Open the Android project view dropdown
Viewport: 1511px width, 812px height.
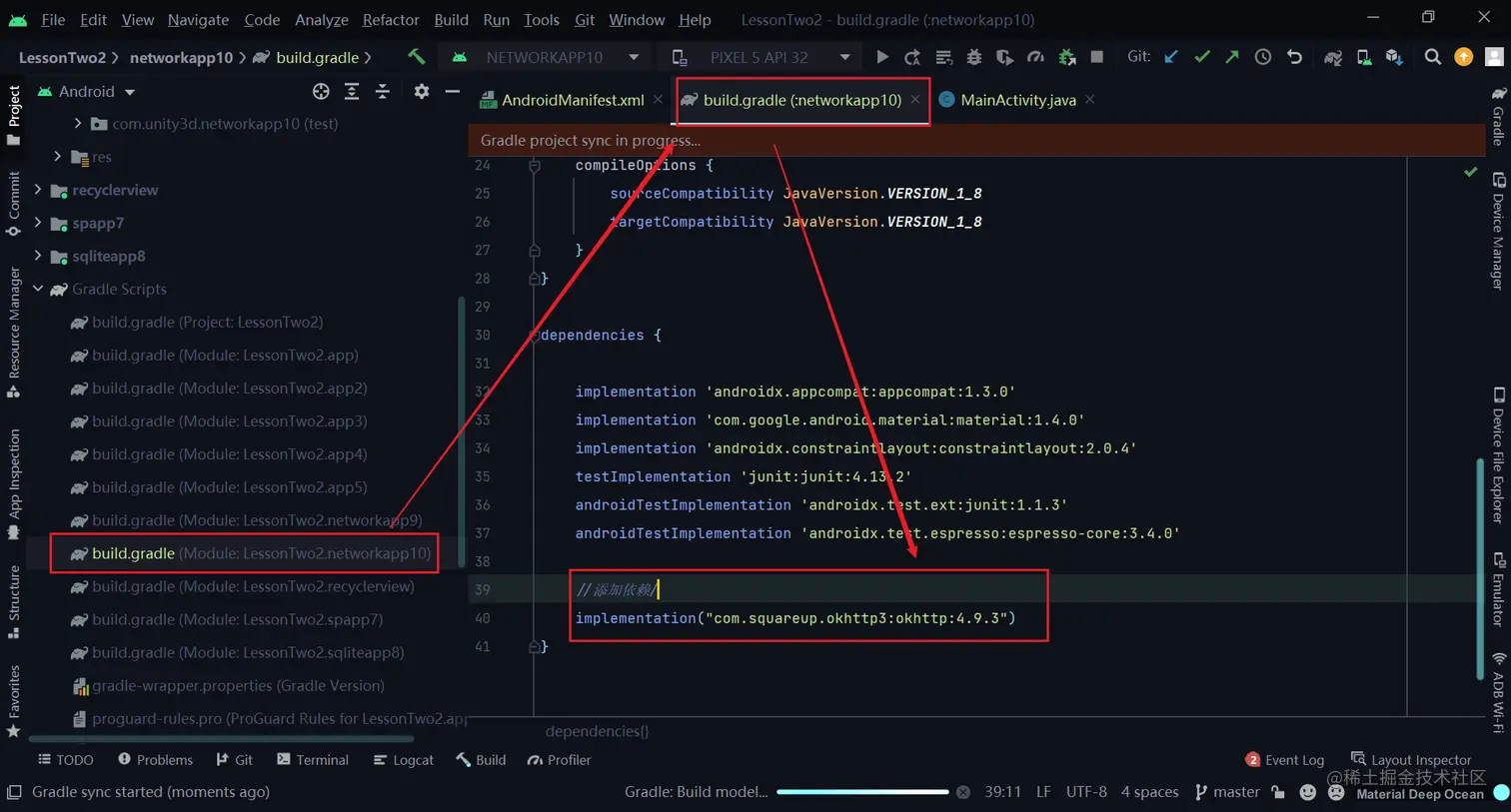click(87, 91)
